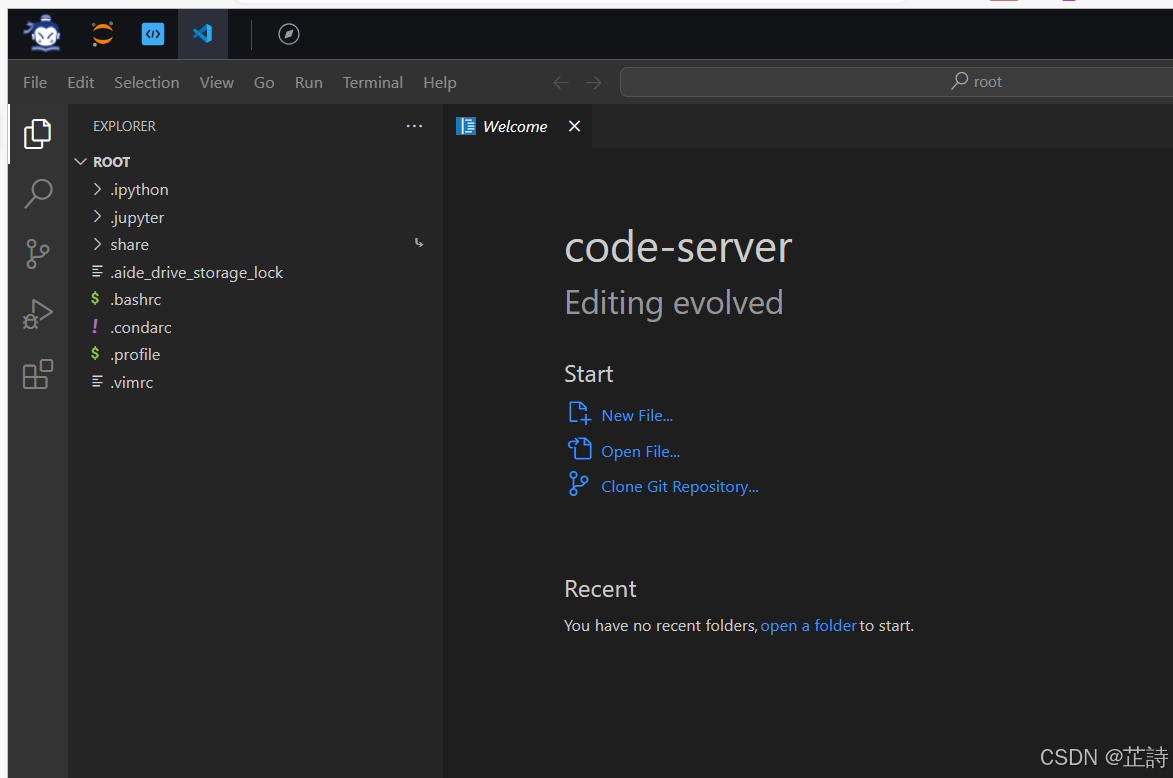Viewport: 1173px width, 778px height.
Task: Select the Welcome tab
Action: point(515,126)
